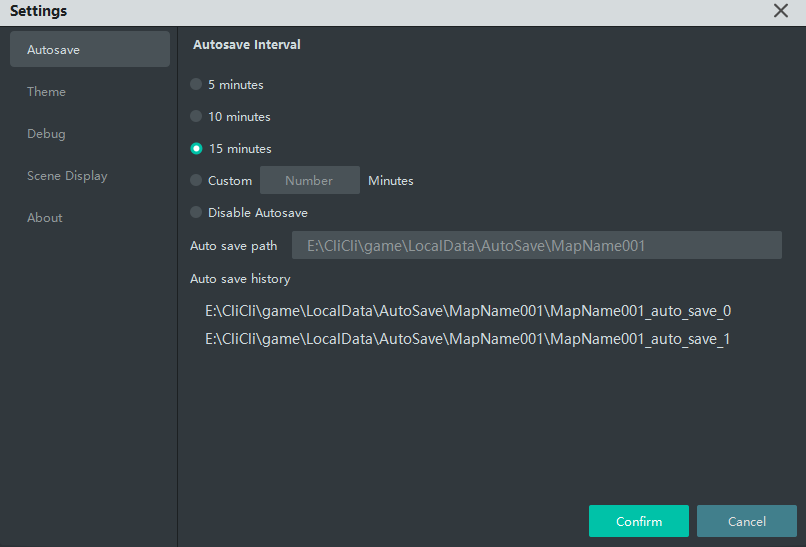806x547 pixels.
Task: Click the Settings window title
Action: click(x=39, y=11)
